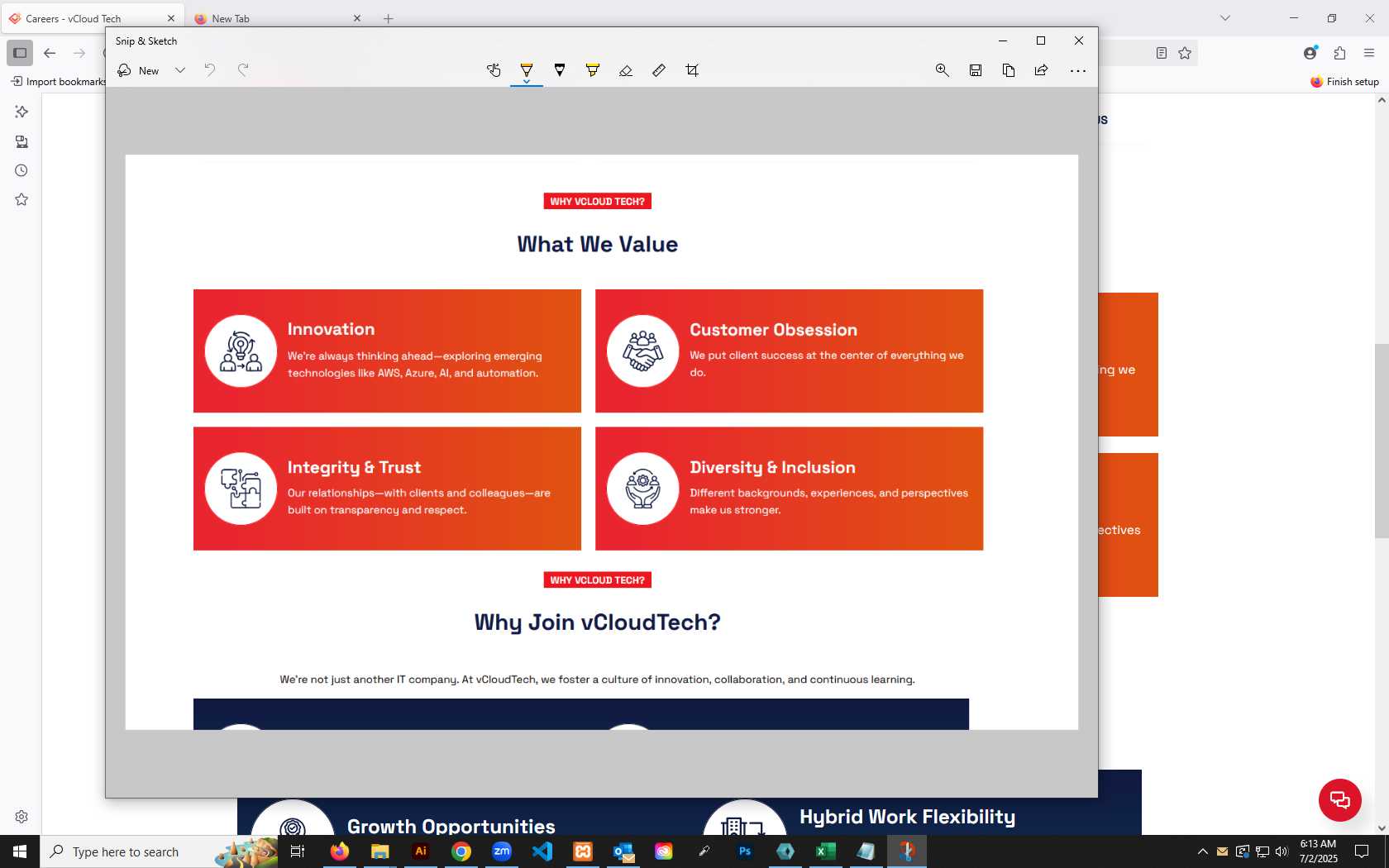Open the Windows notification center
Image resolution: width=1389 pixels, height=868 pixels.
[x=1362, y=851]
